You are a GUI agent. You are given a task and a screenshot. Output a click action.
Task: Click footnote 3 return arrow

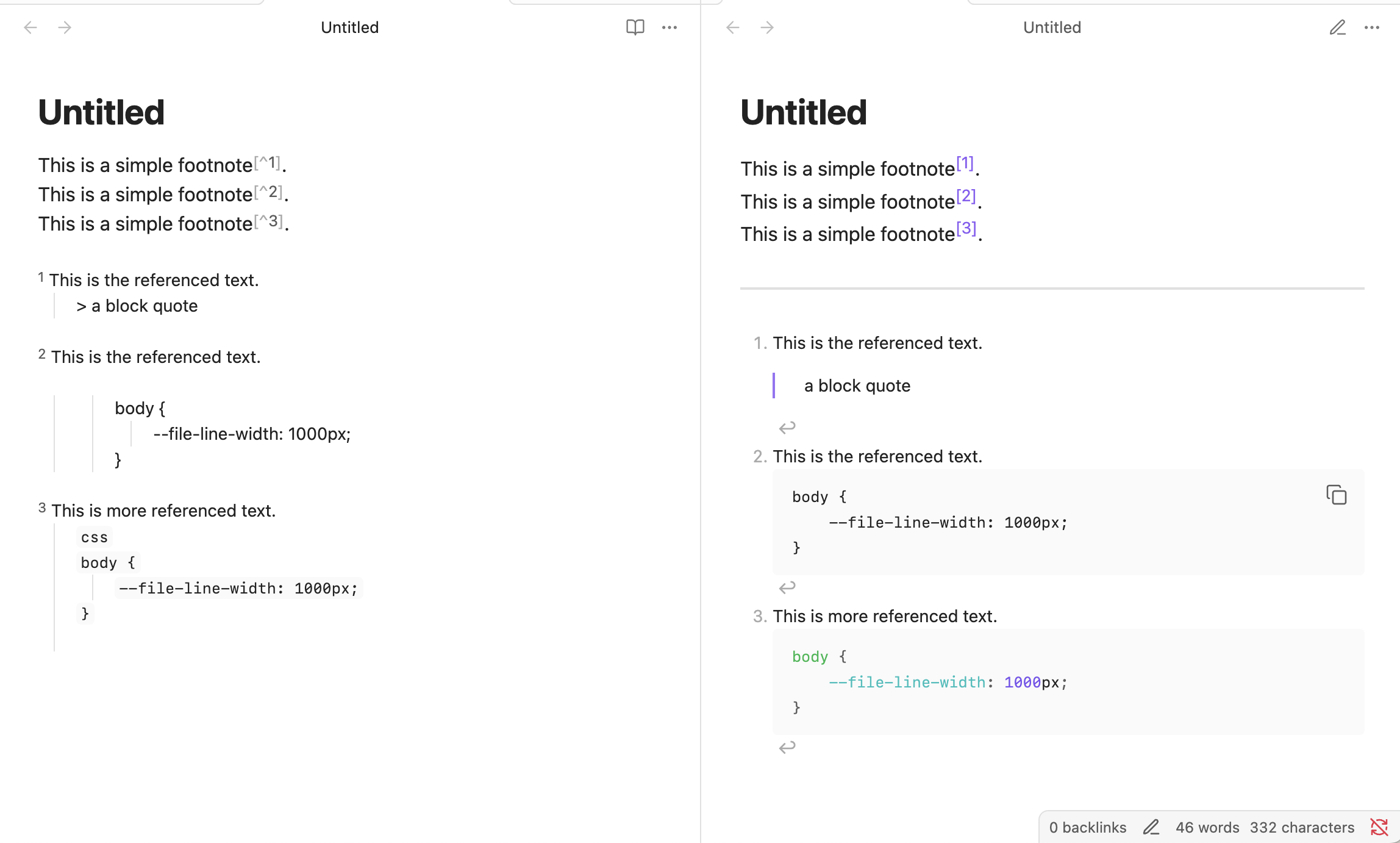(787, 747)
